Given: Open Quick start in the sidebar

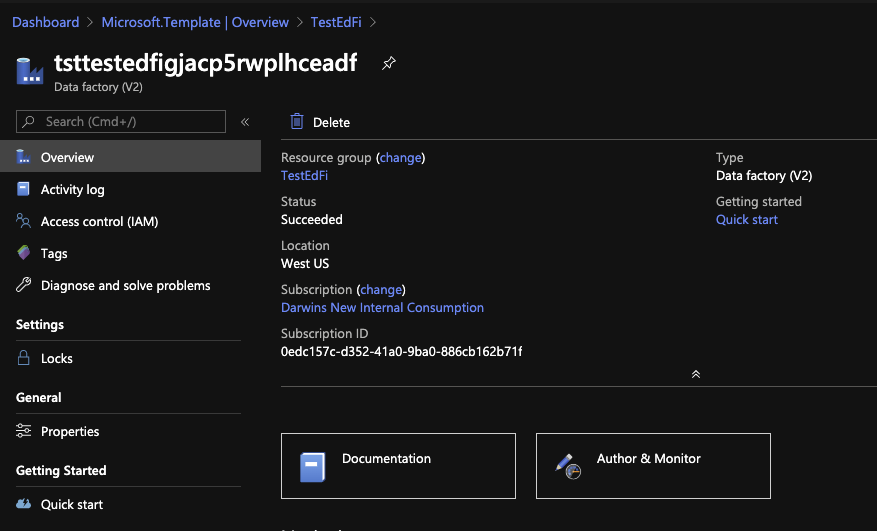Looking at the screenshot, I should tap(130, 504).
